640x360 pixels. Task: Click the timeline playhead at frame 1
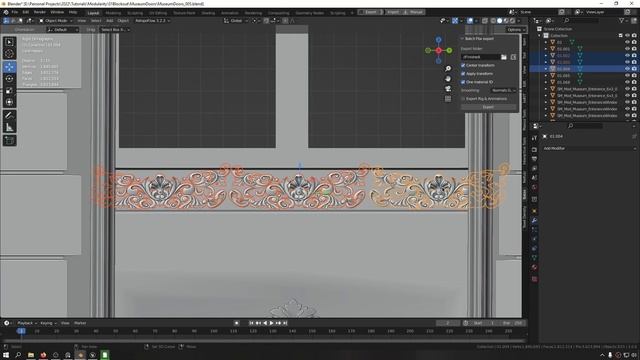pos(21,331)
